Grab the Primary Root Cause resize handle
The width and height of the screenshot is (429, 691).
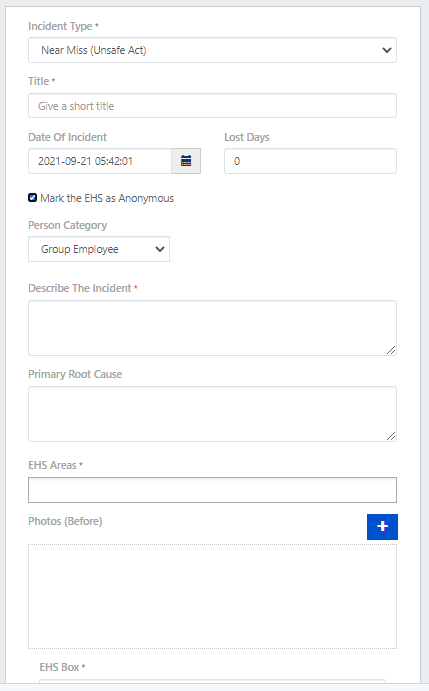(x=391, y=436)
